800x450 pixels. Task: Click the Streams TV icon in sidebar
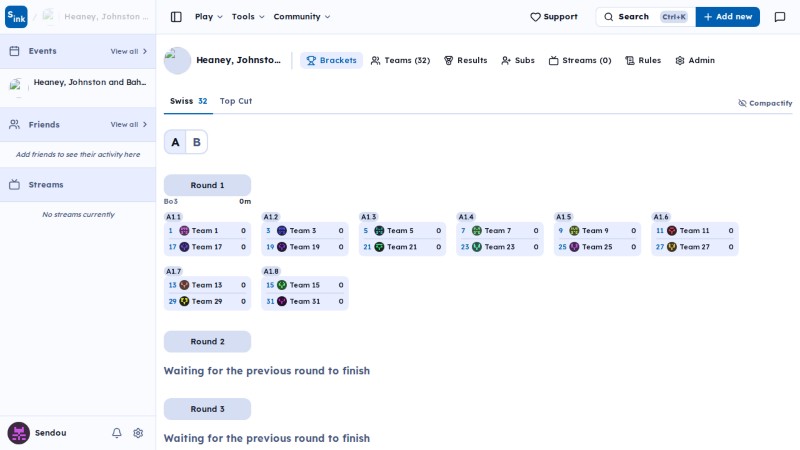point(14,185)
